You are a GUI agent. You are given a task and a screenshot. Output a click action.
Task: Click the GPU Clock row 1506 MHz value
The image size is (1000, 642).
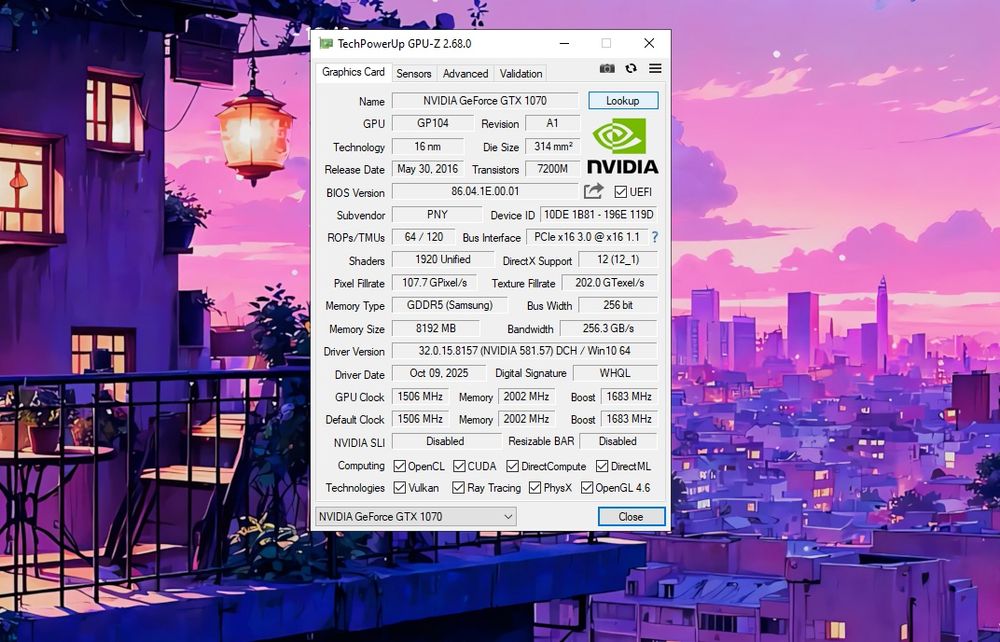420,397
